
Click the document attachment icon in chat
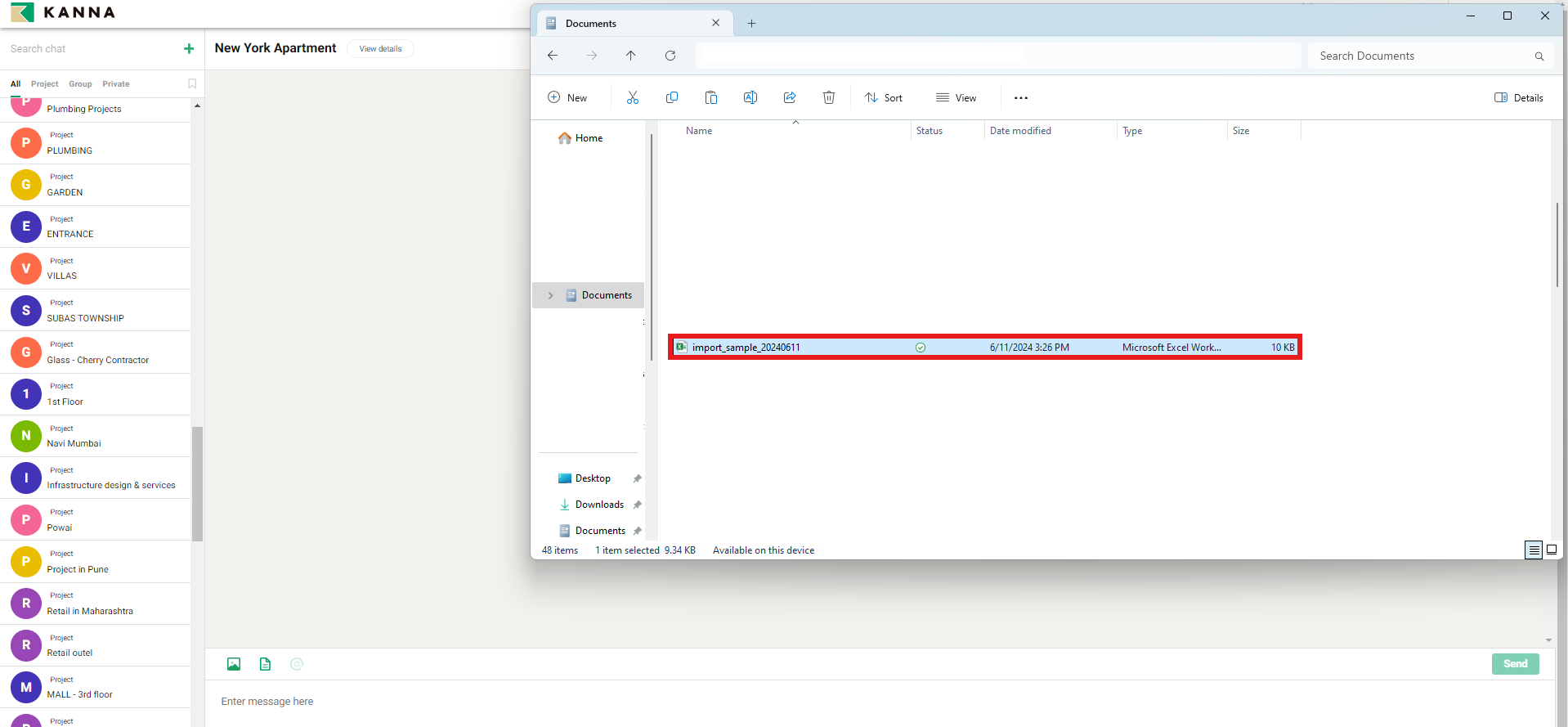[265, 664]
